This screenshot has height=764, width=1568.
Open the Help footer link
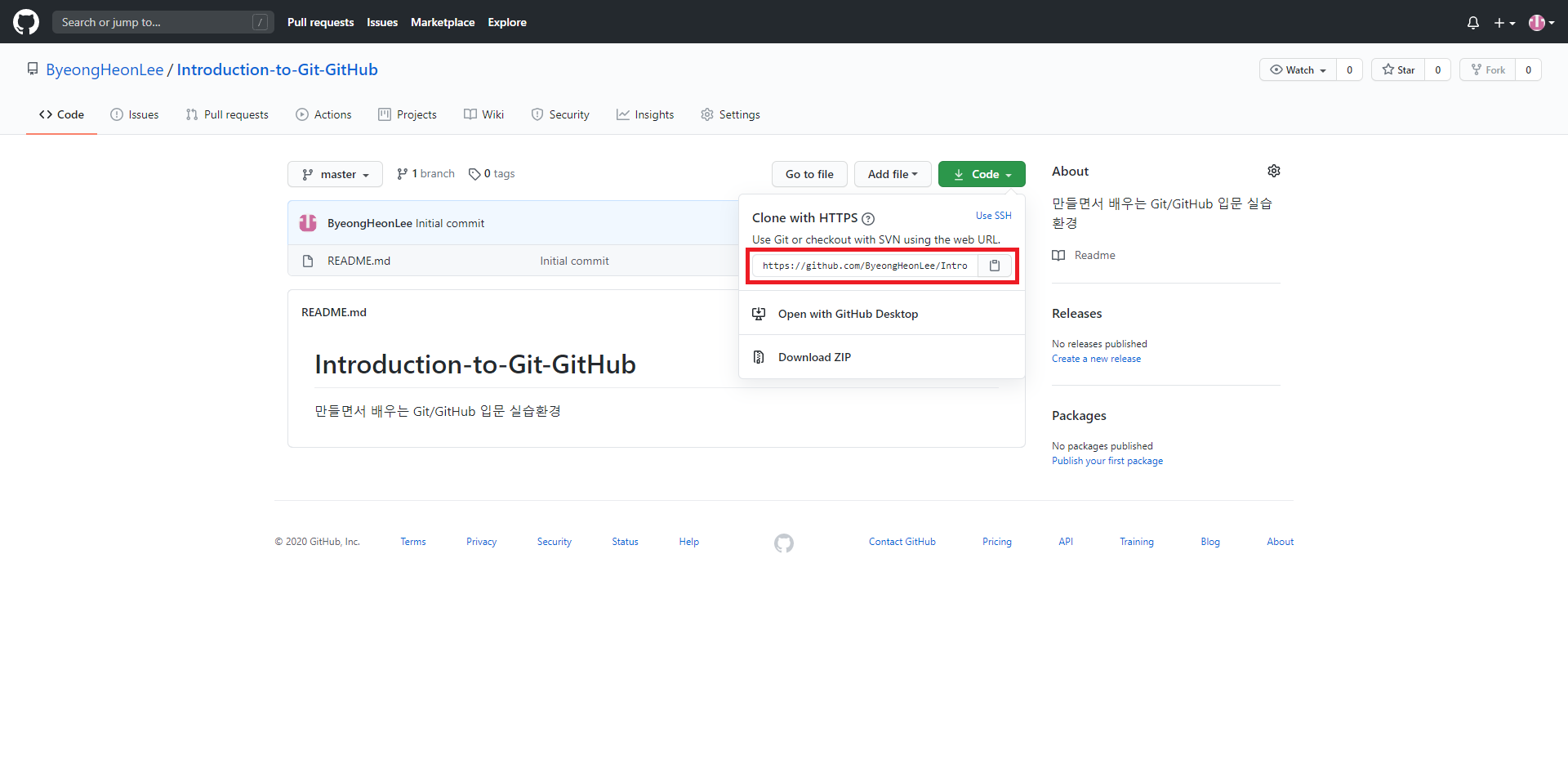click(688, 542)
